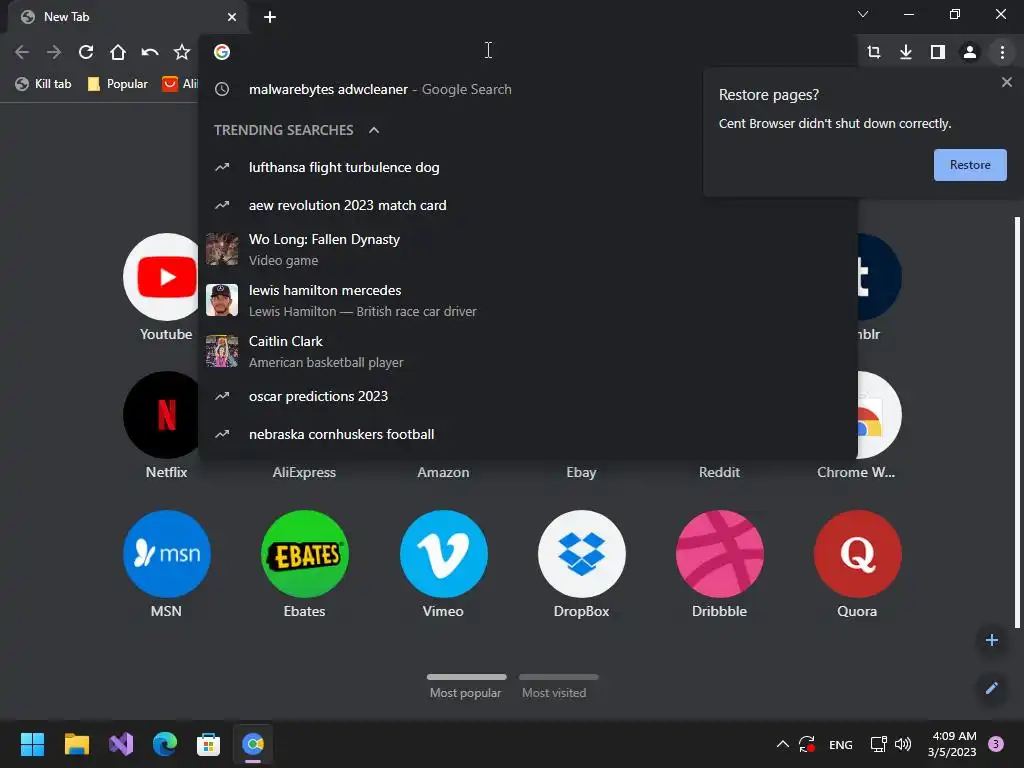Viewport: 1024px width, 768px height.
Task: Select oscar predictions 2023 suggestion
Action: pos(528,396)
